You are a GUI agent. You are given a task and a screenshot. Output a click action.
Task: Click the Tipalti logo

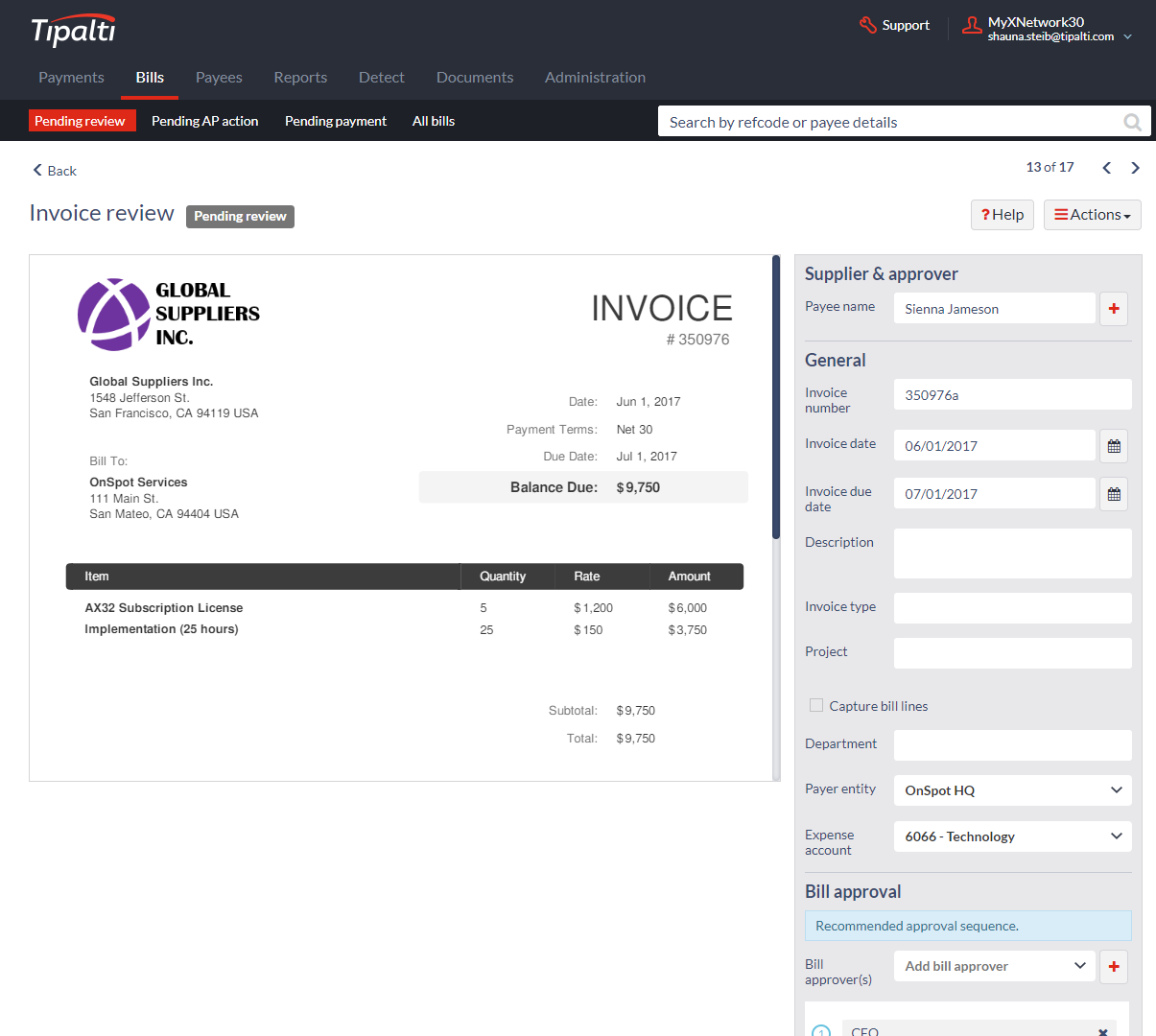coord(73,30)
